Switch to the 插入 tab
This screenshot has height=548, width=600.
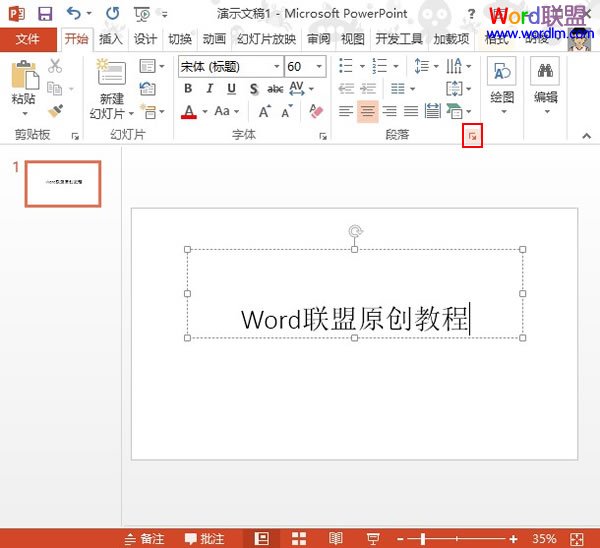click(x=111, y=39)
